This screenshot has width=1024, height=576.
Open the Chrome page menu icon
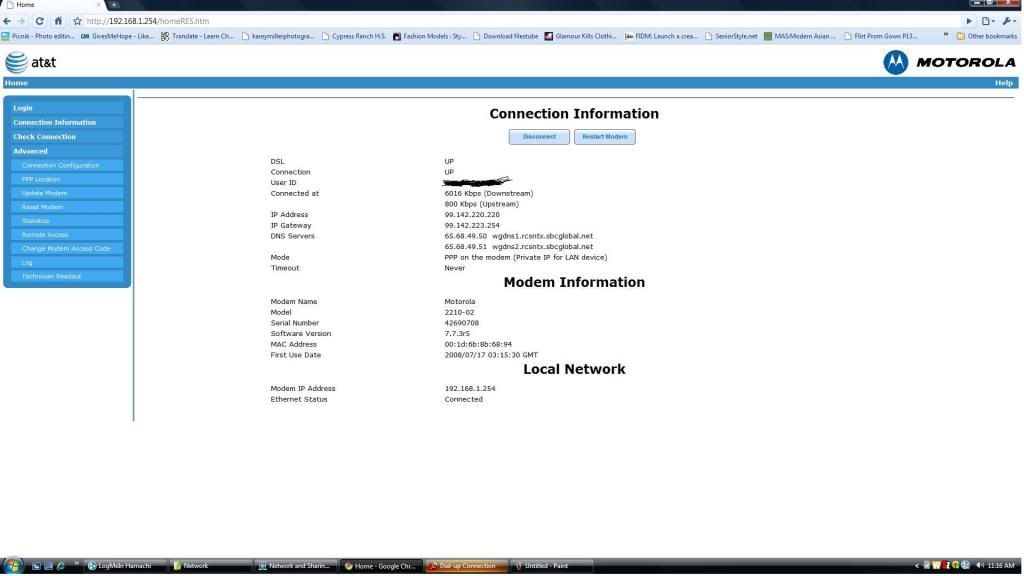[x=988, y=21]
